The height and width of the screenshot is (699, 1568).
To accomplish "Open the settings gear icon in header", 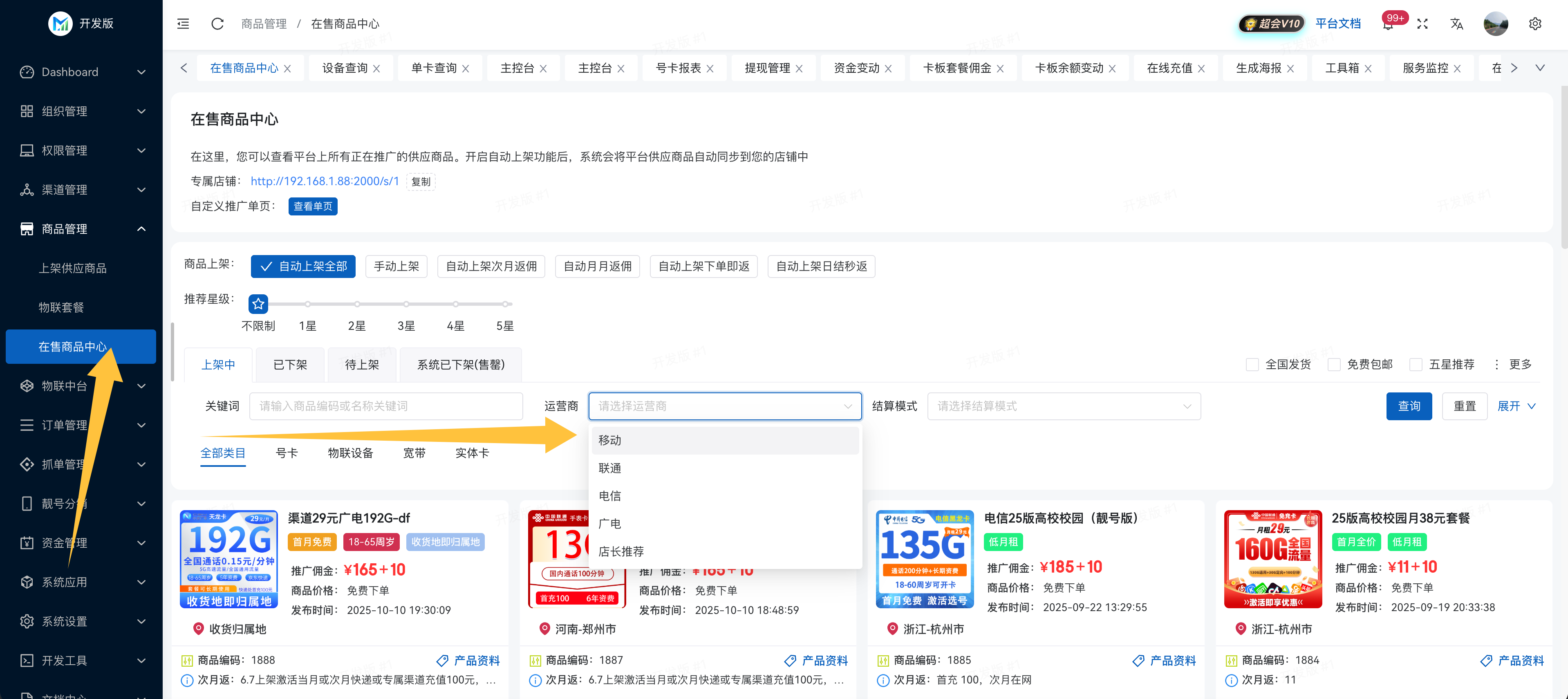I will (x=1535, y=24).
